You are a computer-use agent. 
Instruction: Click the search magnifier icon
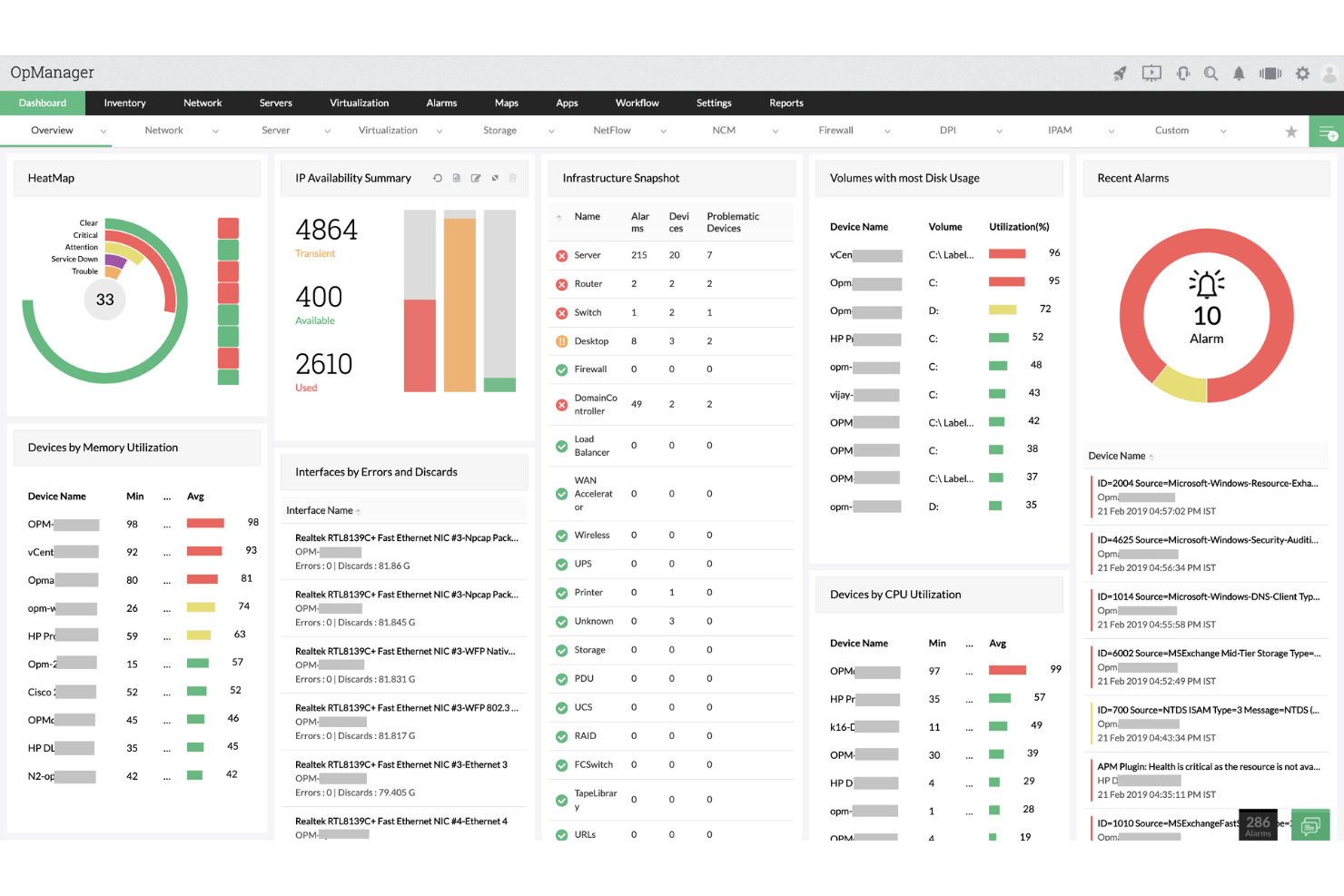click(1211, 73)
